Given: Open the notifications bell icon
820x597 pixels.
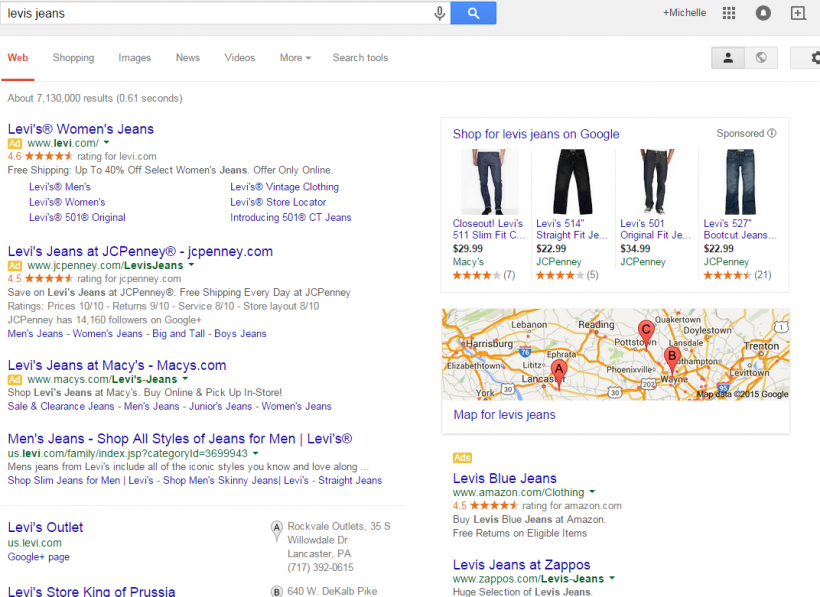Looking at the screenshot, I should (x=763, y=13).
